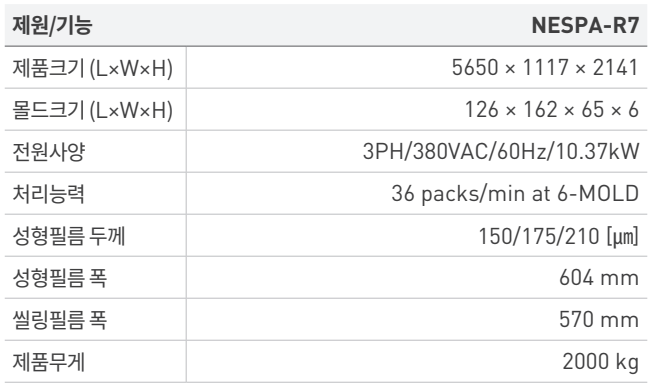Click the kW unit in power spec
The image size is (653, 385).
[x=624, y=151]
